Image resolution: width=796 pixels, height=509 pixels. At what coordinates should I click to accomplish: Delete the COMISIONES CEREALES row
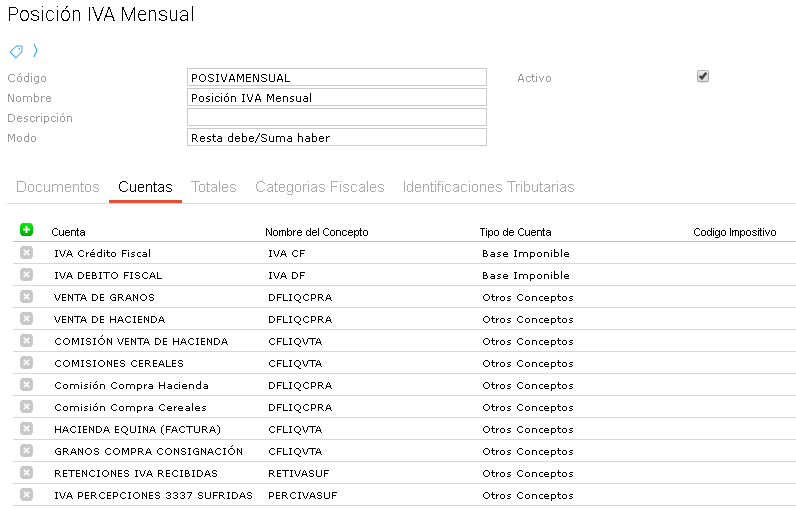coord(26,363)
